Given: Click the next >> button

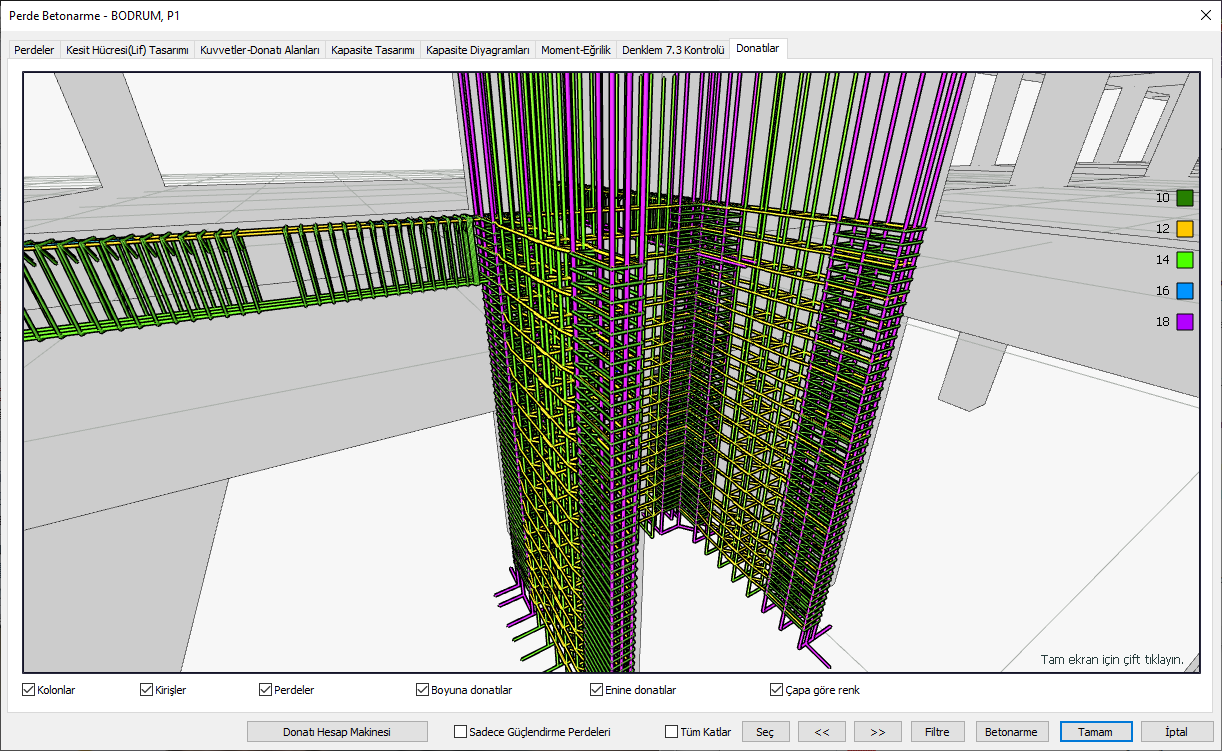Looking at the screenshot, I should pyautogui.click(x=877, y=732).
